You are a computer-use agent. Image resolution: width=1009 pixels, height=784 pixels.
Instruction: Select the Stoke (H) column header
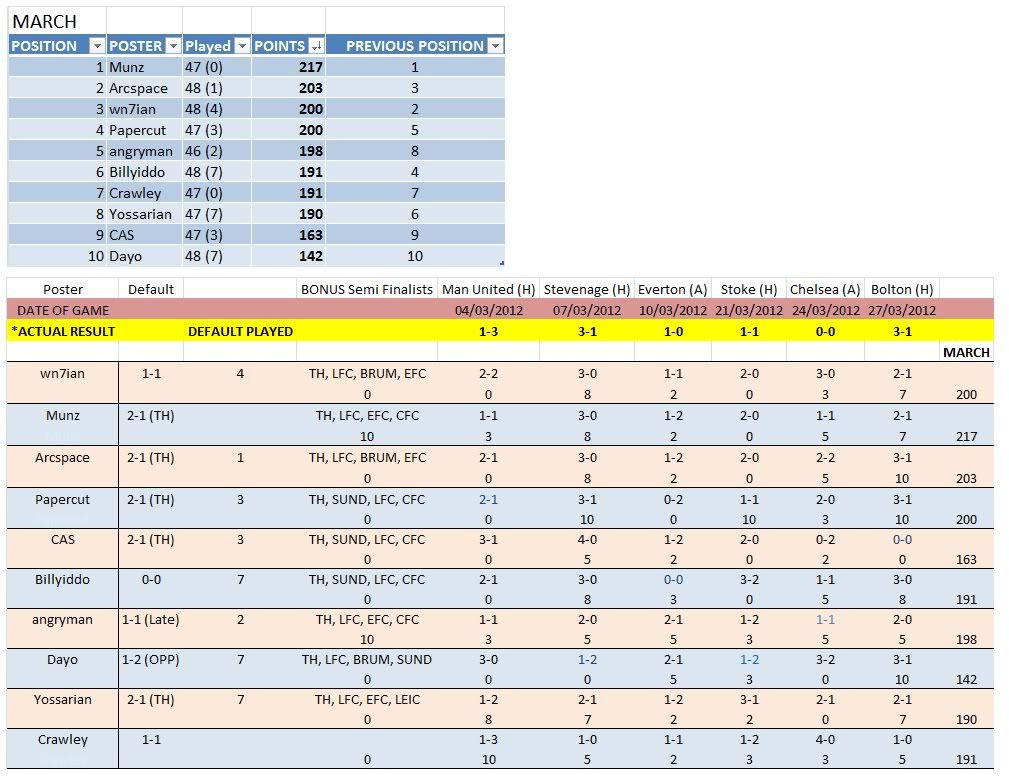click(749, 290)
